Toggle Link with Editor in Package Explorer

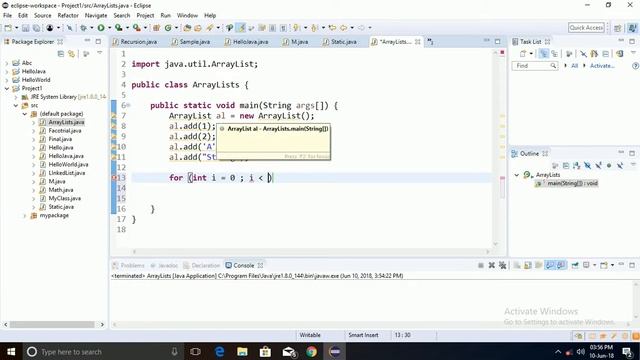pyautogui.click(x=72, y=54)
